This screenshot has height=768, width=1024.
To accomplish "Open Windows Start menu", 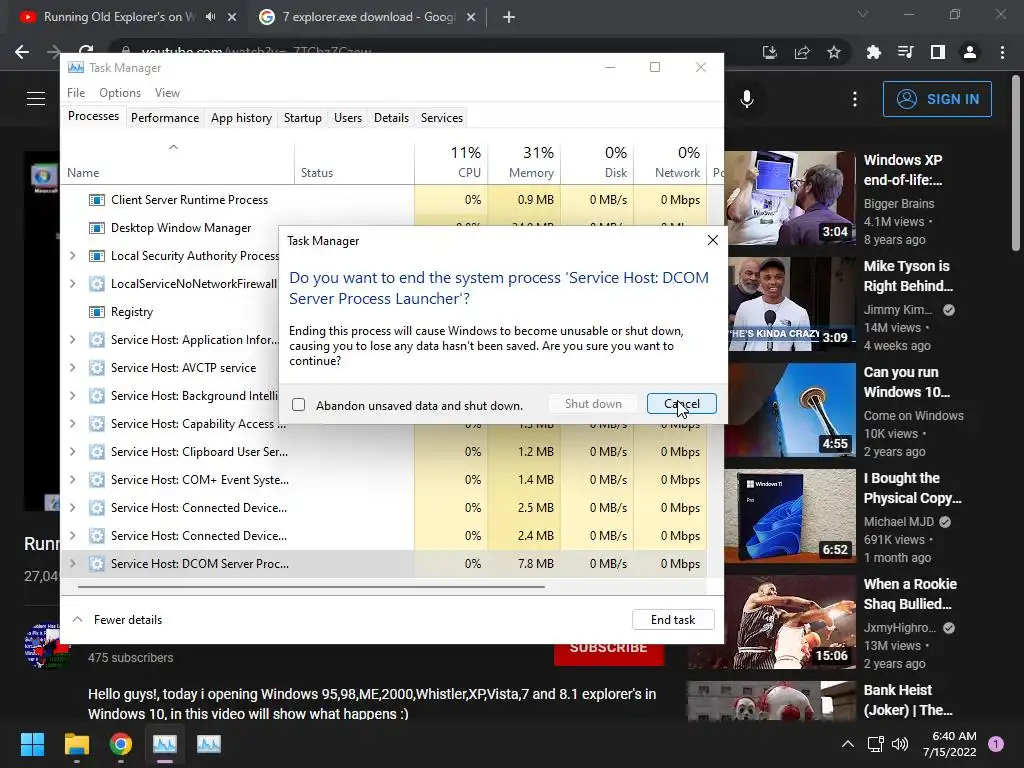I will 32,744.
